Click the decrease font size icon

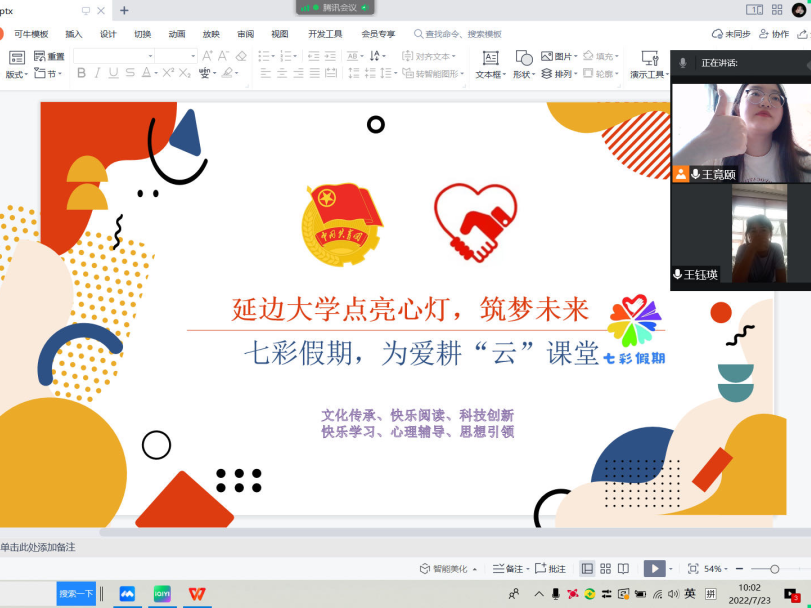223,56
